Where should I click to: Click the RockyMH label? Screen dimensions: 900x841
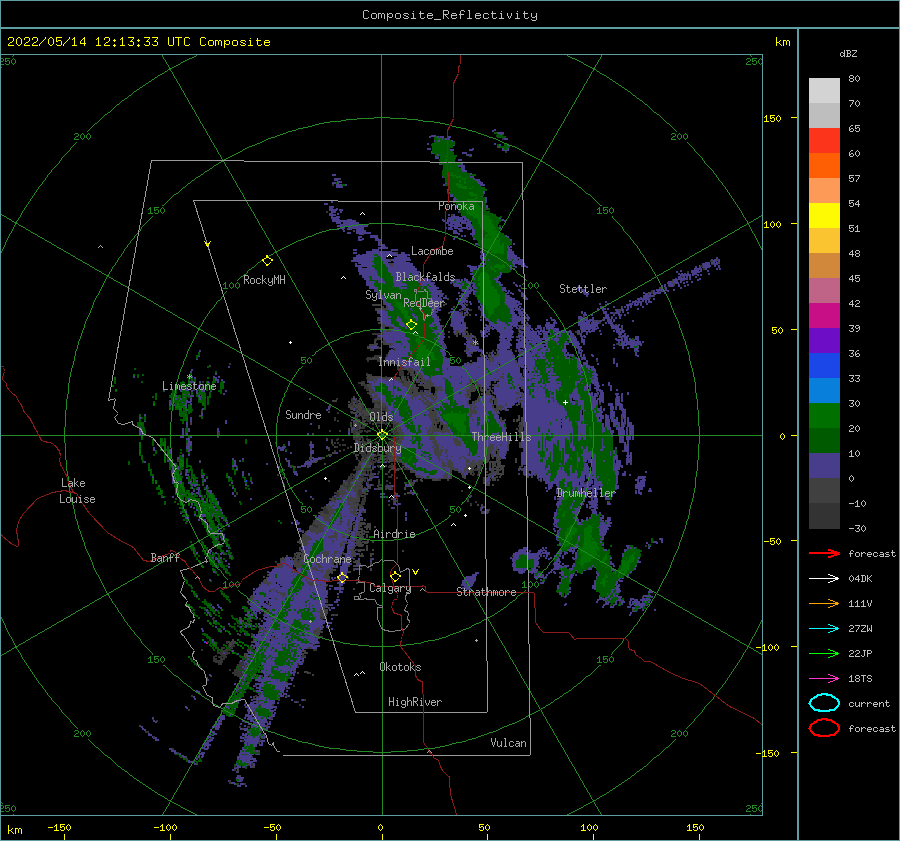[264, 280]
